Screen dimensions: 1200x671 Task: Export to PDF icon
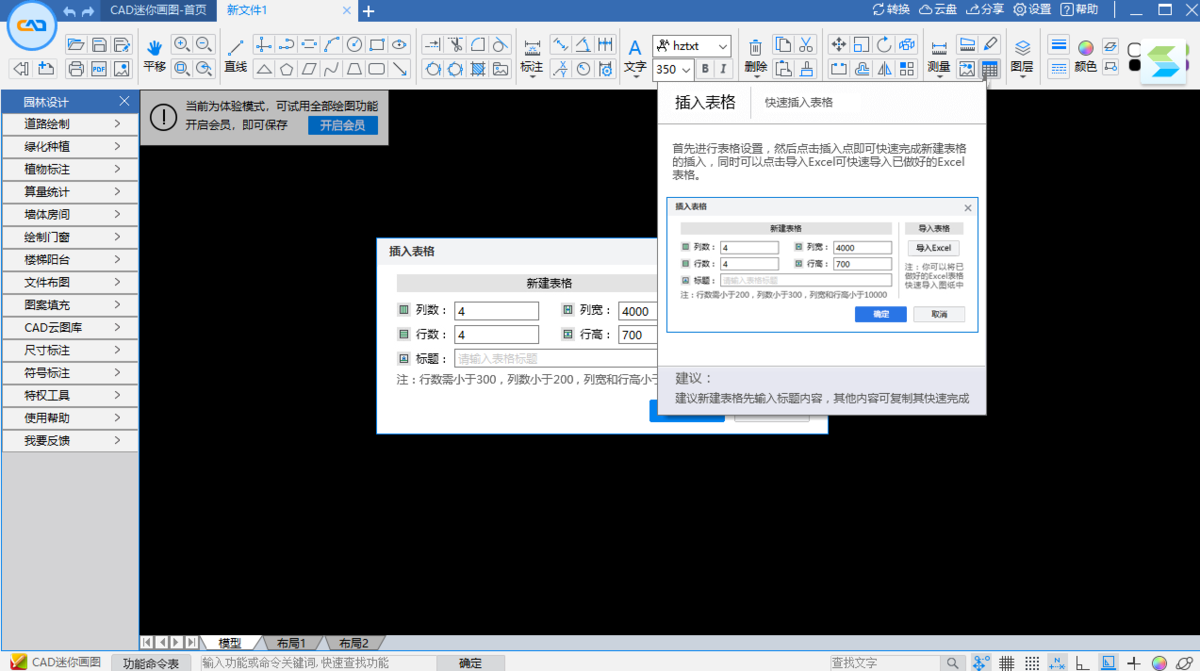click(x=99, y=69)
